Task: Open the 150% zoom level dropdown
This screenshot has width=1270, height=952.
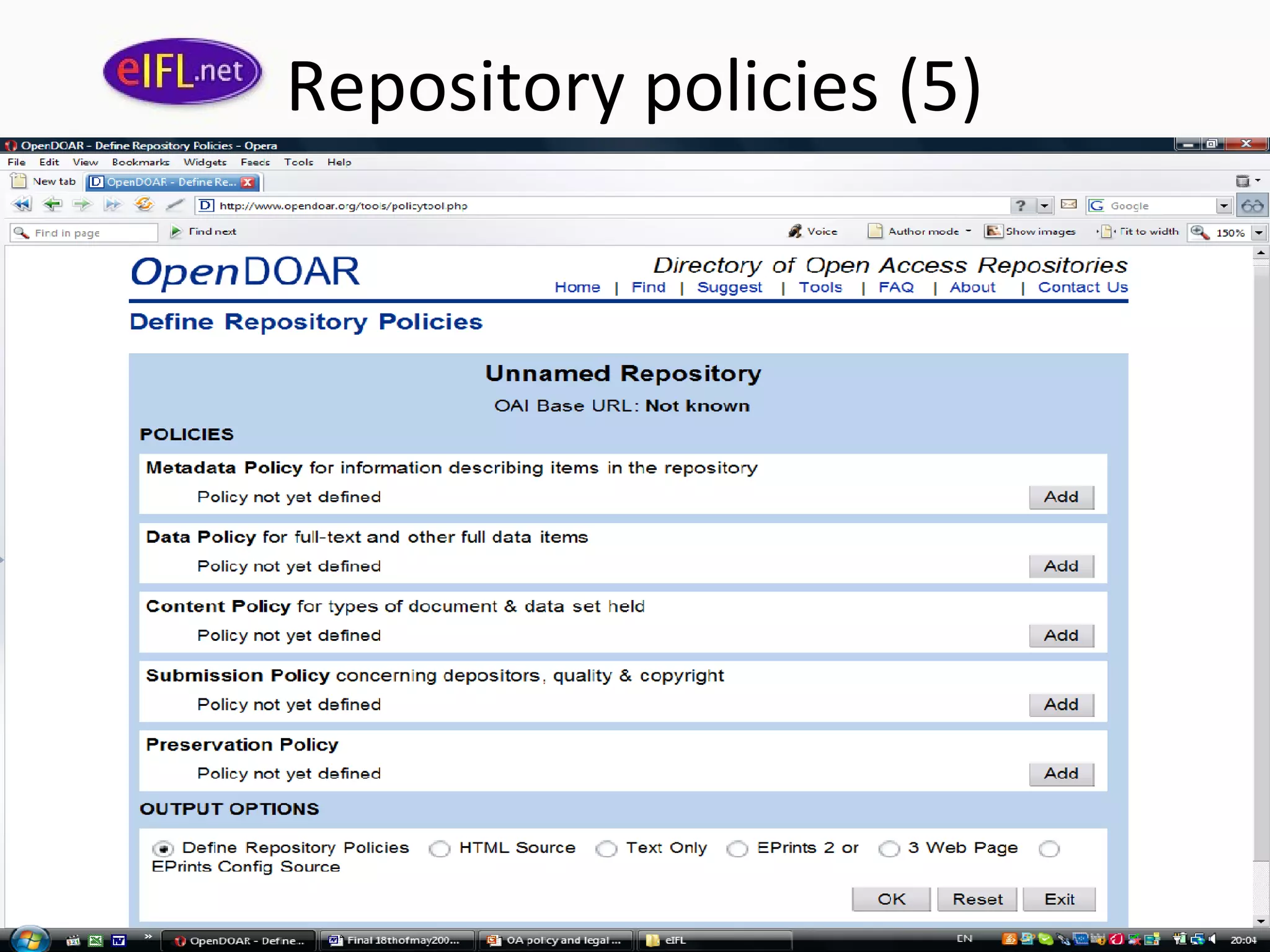Action: 1259,232
